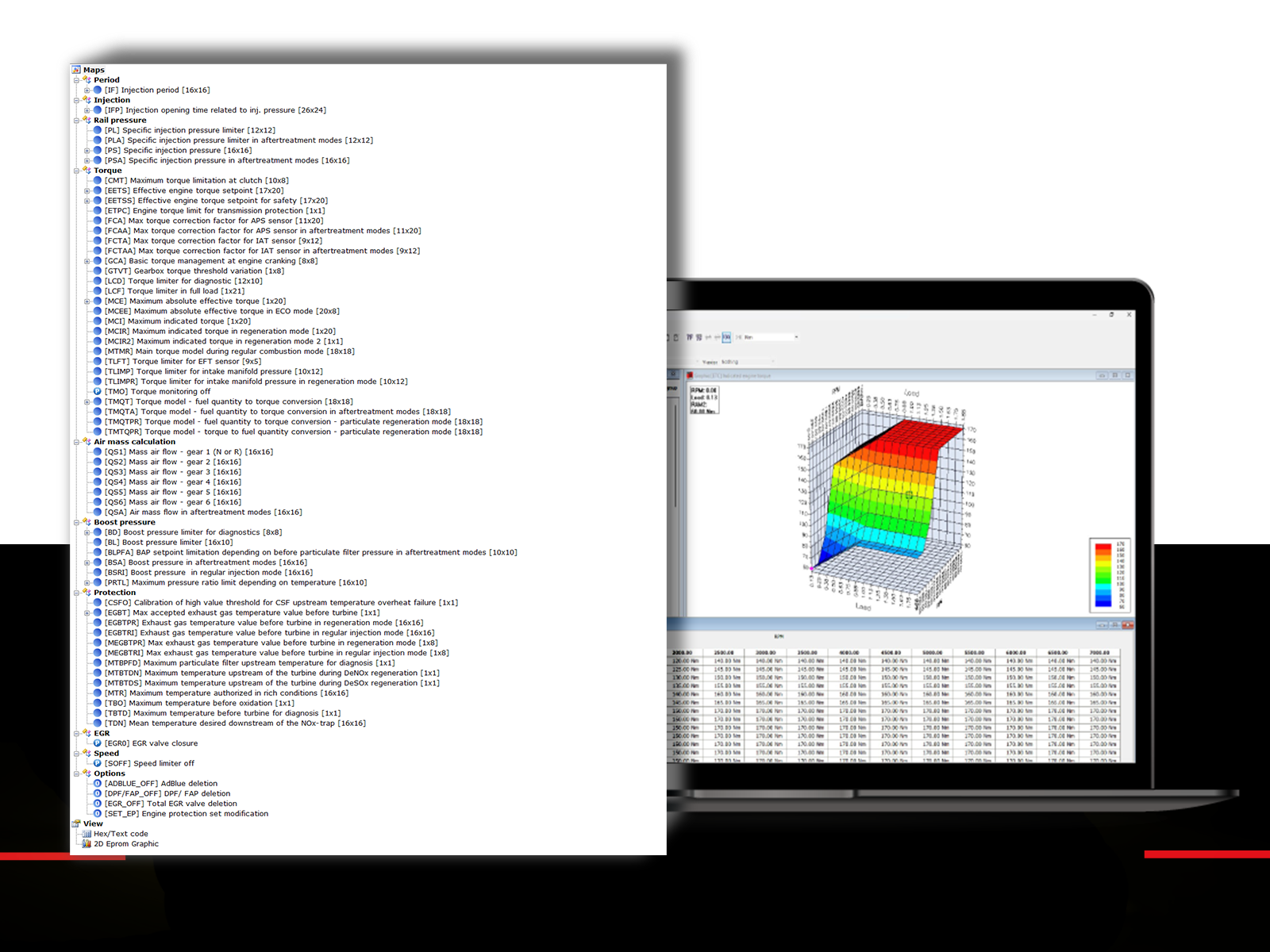1270x952 pixels.
Task: Collapse the Boost pressure category
Action: click(77, 522)
